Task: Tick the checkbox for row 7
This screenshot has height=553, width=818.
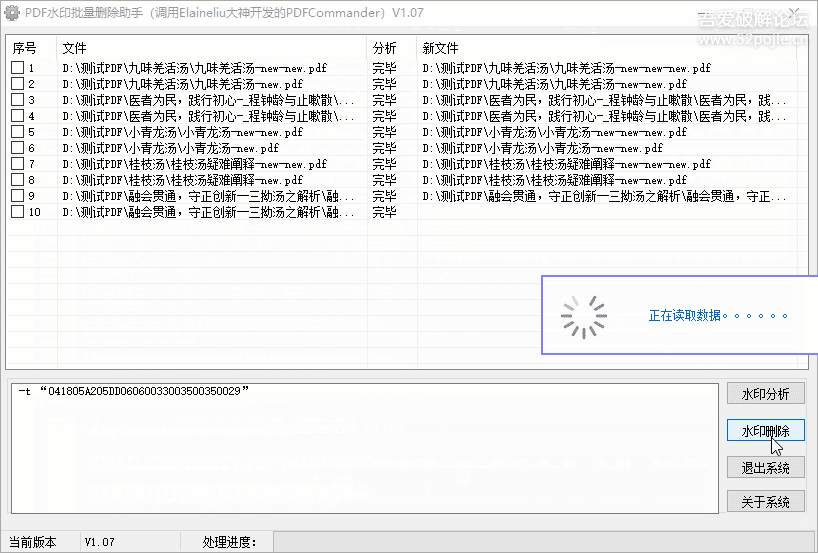Action: coord(18,163)
